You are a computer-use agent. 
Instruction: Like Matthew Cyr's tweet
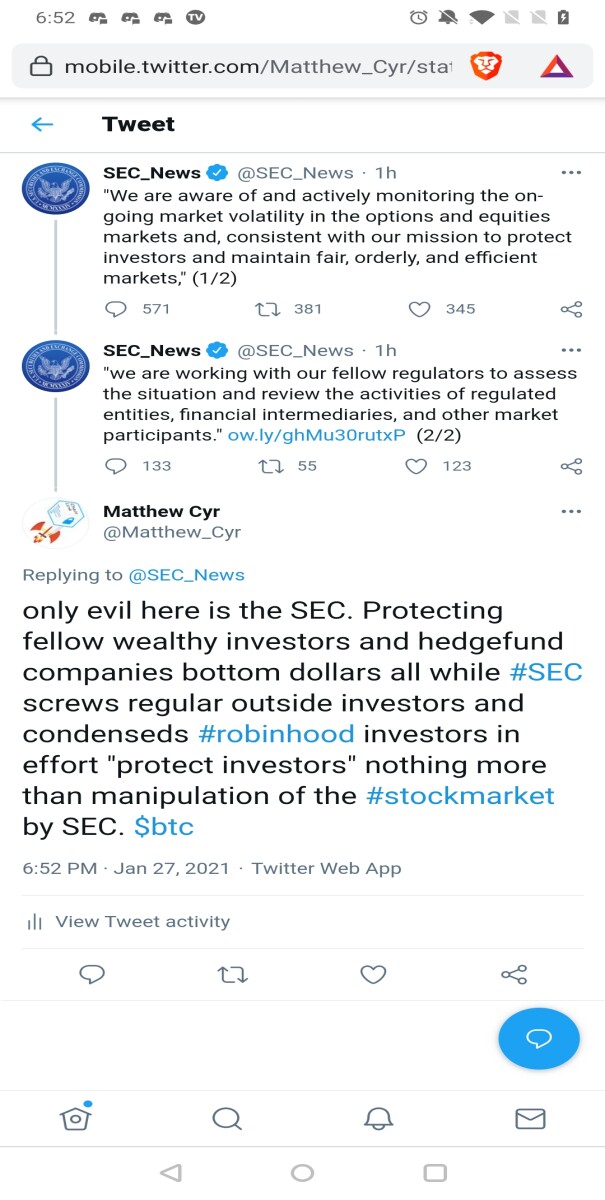373,974
